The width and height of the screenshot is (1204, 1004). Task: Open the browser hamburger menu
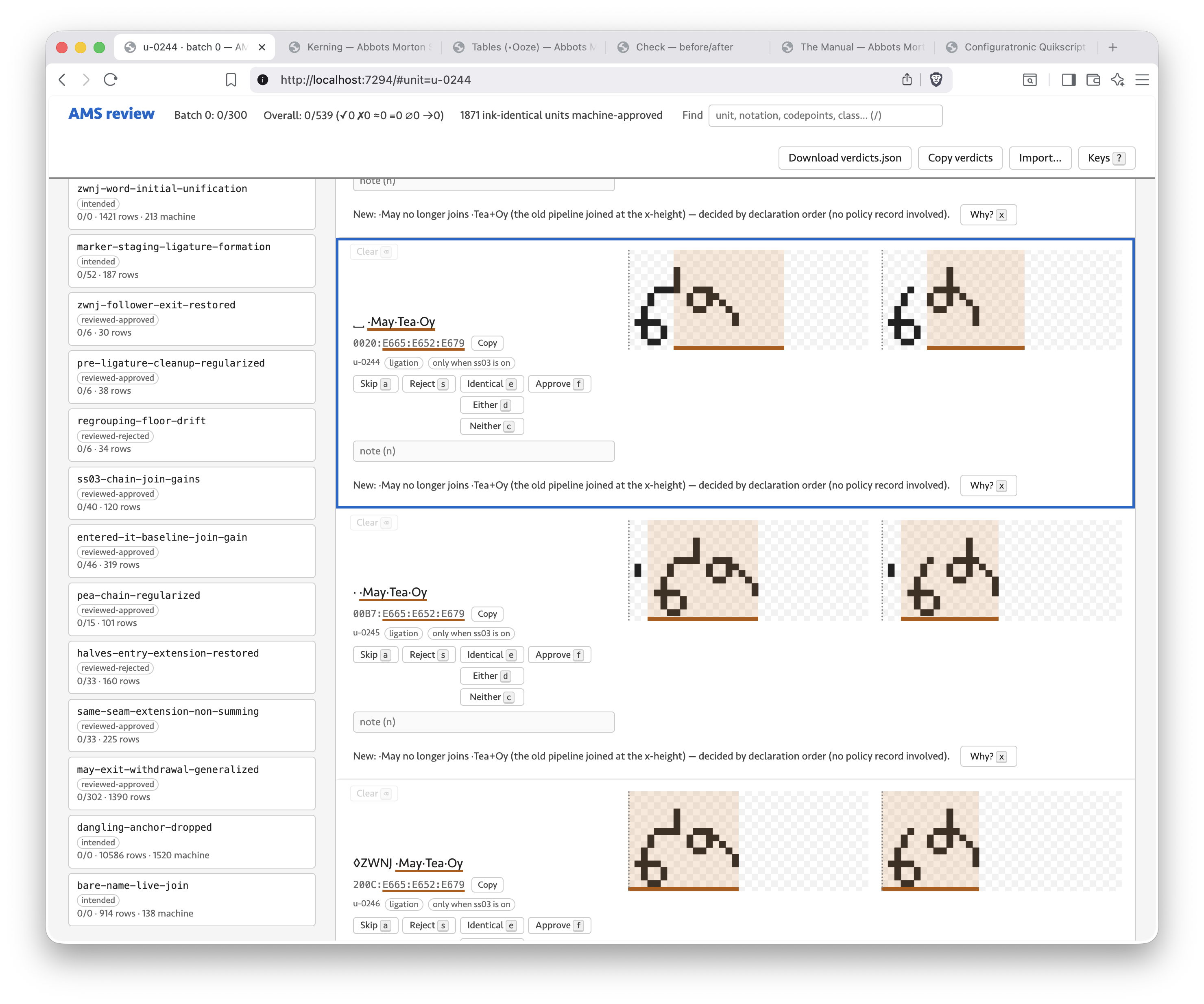tap(1142, 80)
